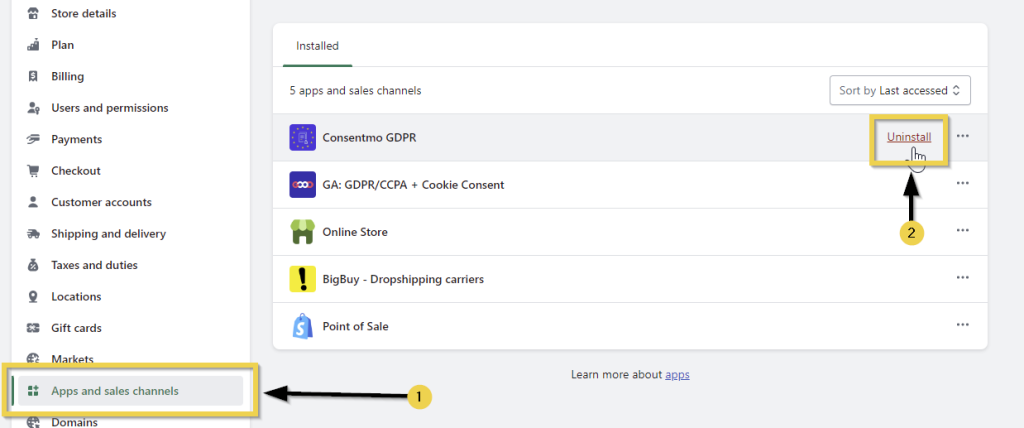Go to Users and permissions settings

point(109,108)
